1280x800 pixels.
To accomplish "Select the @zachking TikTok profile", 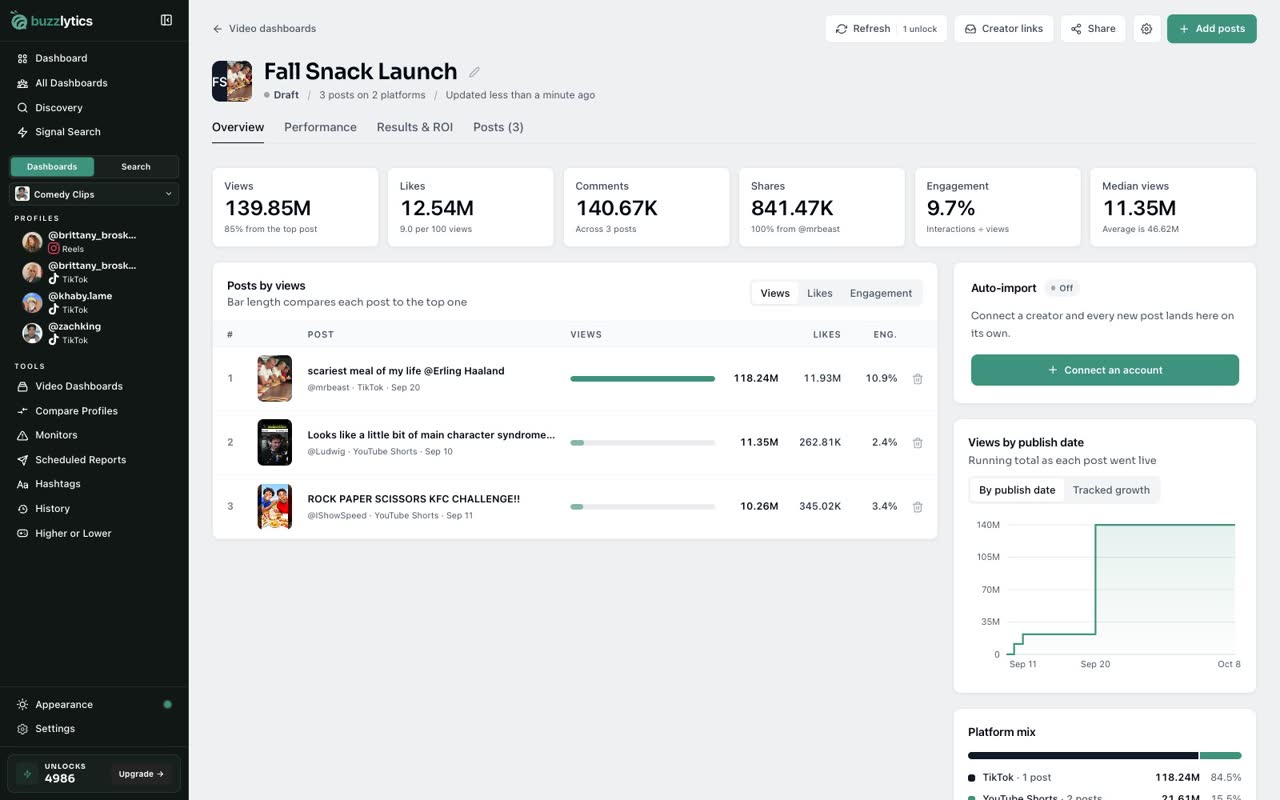I will coord(75,333).
